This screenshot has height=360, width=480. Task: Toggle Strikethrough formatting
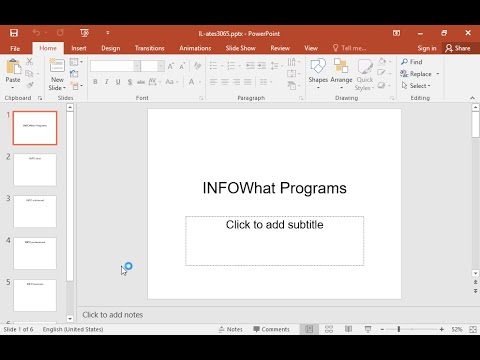click(141, 82)
